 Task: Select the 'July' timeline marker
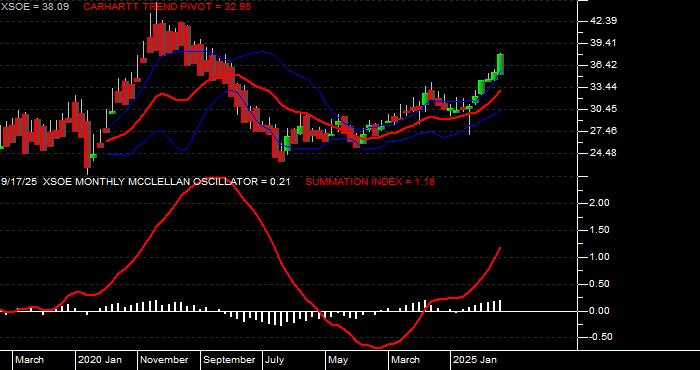coord(275,360)
